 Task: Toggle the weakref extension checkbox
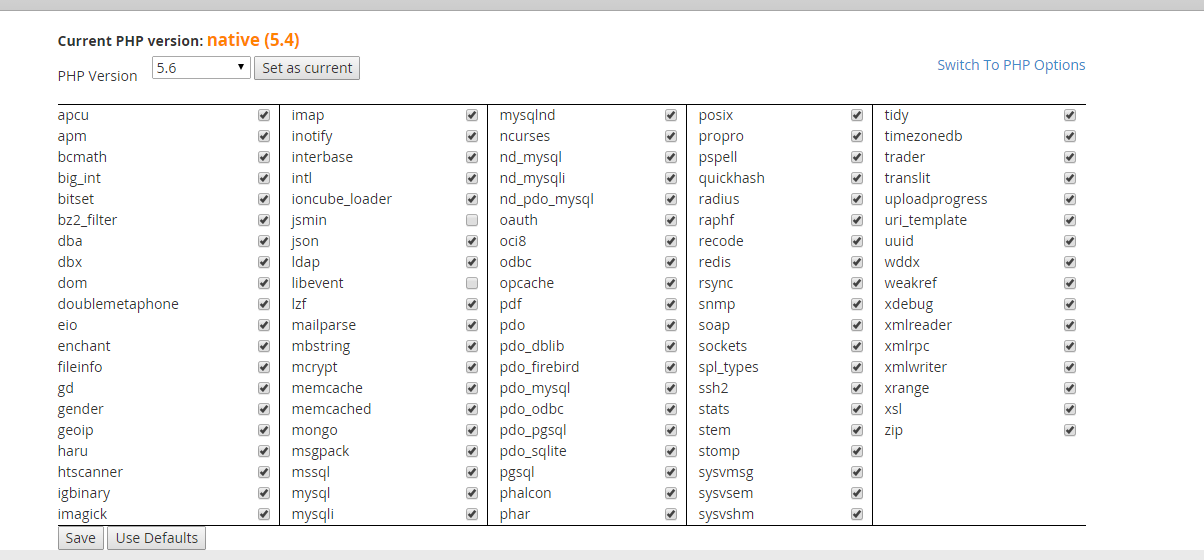point(1070,283)
